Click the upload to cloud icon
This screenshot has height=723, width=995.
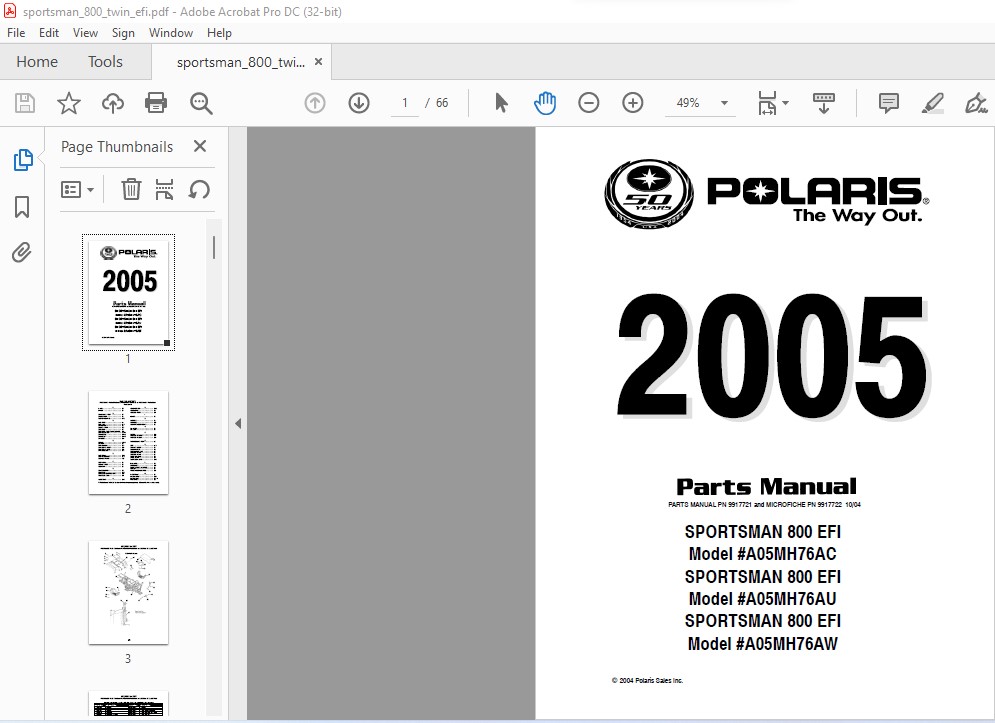tap(113, 103)
